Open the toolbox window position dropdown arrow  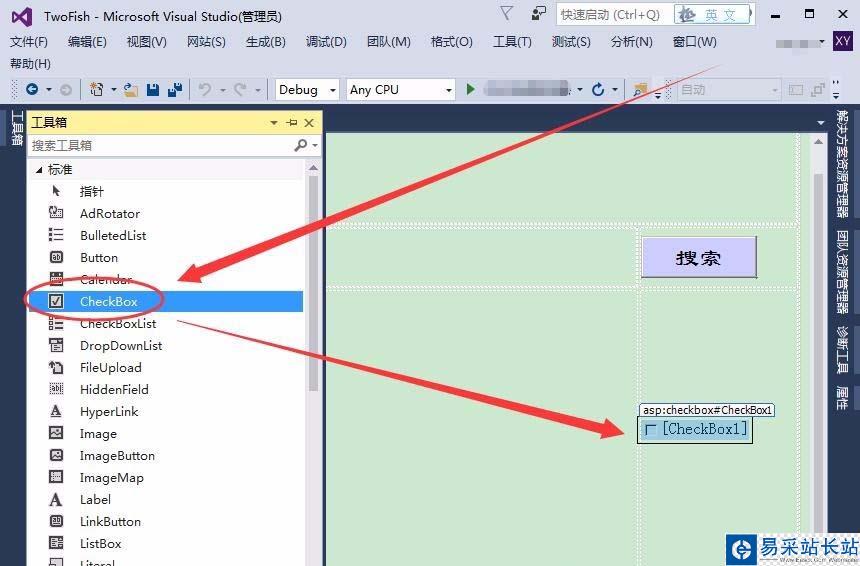(x=274, y=123)
